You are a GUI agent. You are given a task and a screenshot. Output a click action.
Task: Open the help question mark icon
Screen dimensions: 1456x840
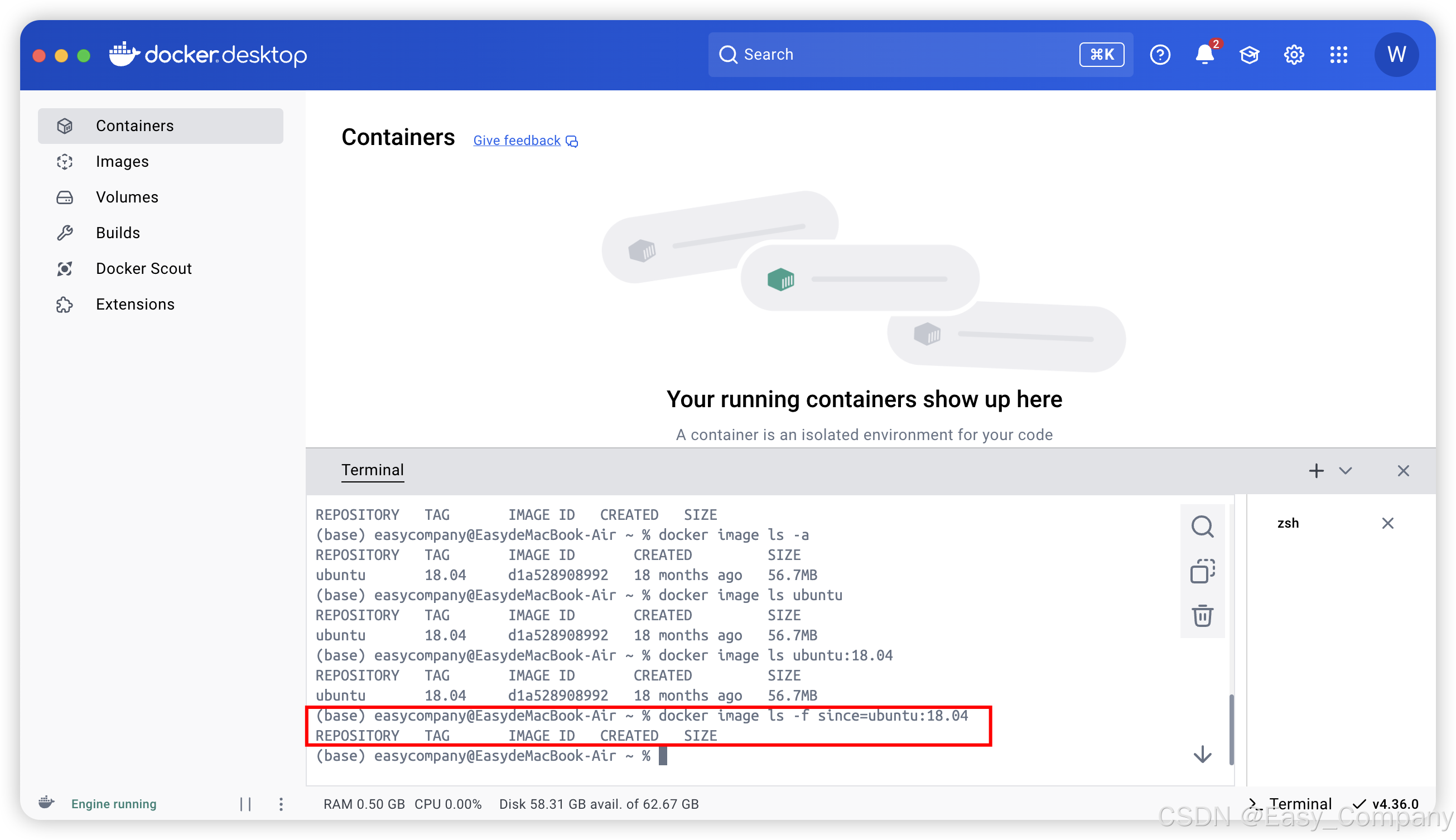[x=1159, y=55]
